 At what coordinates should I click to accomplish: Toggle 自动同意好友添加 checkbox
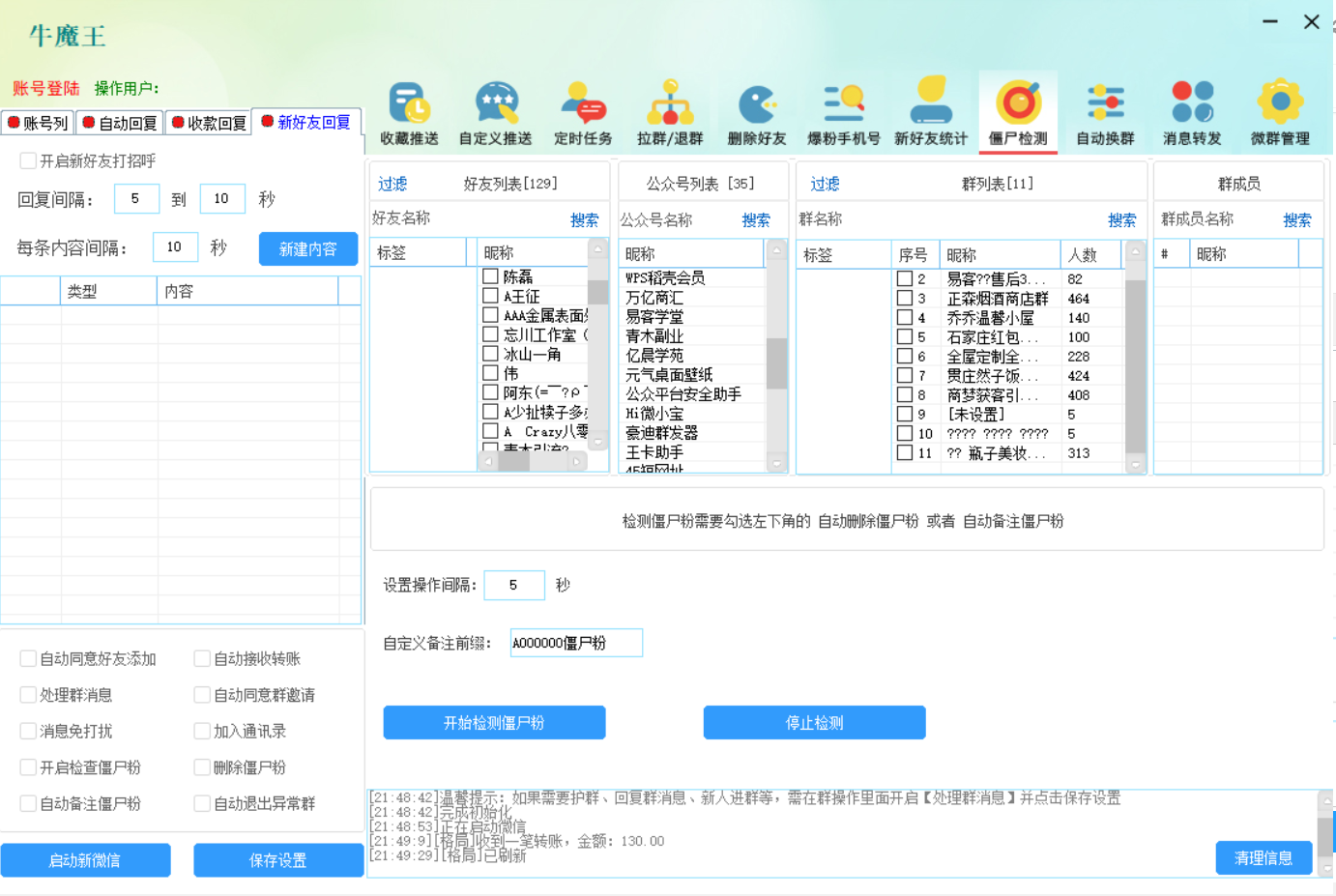[28, 658]
